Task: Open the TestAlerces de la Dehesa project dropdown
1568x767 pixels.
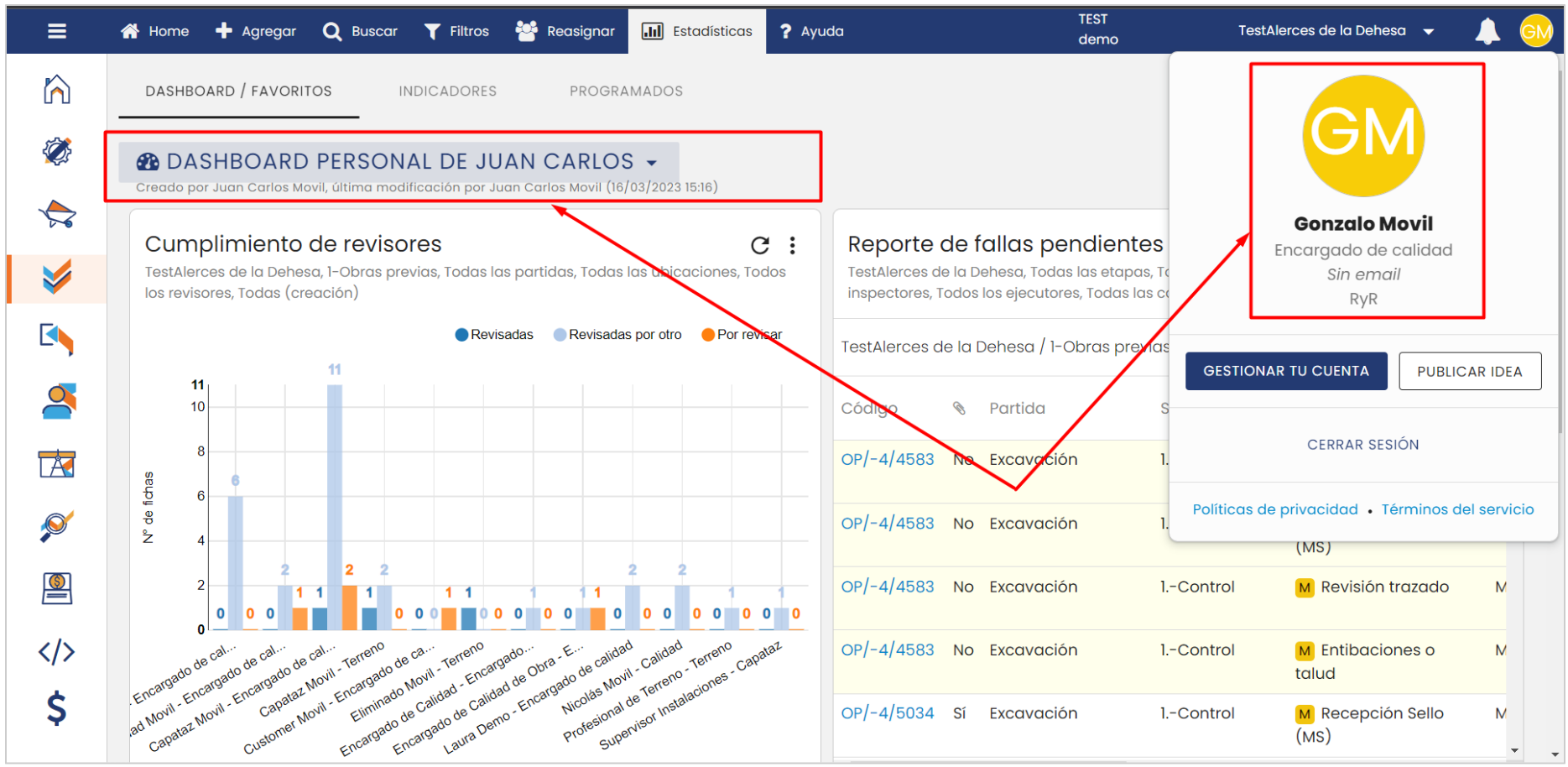Action: pyautogui.click(x=1336, y=31)
